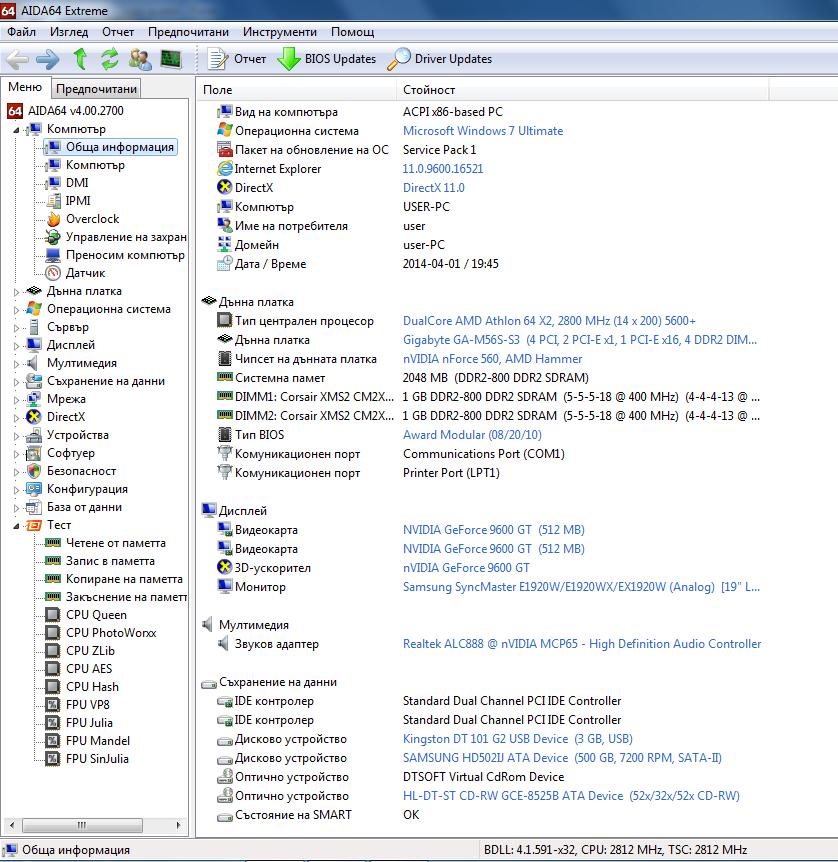Image resolution: width=838 pixels, height=862 pixels.
Task: Open the Gigabyte GA-M56S-S3 motherboard link
Action: (580, 340)
